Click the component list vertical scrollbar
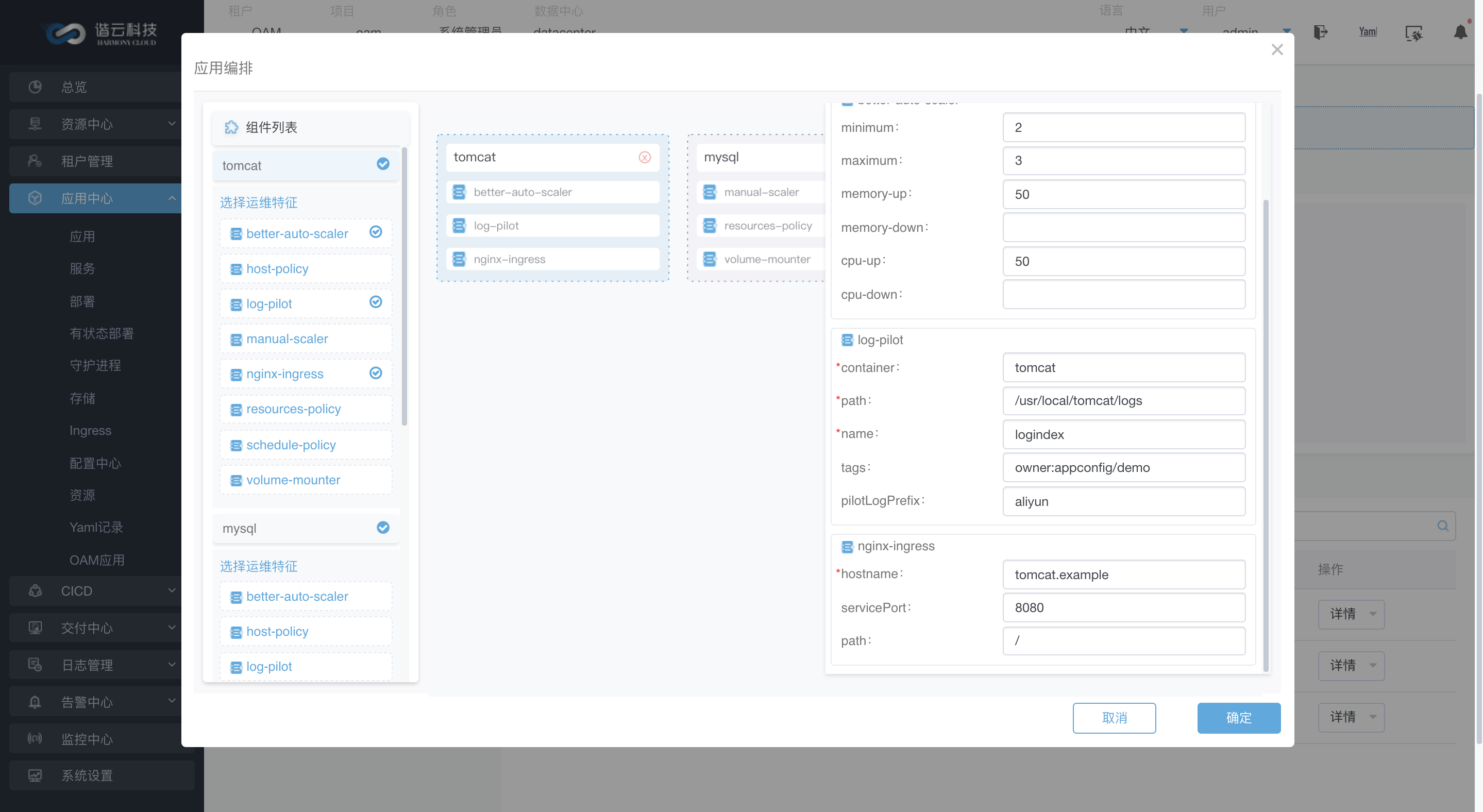 pyautogui.click(x=404, y=286)
